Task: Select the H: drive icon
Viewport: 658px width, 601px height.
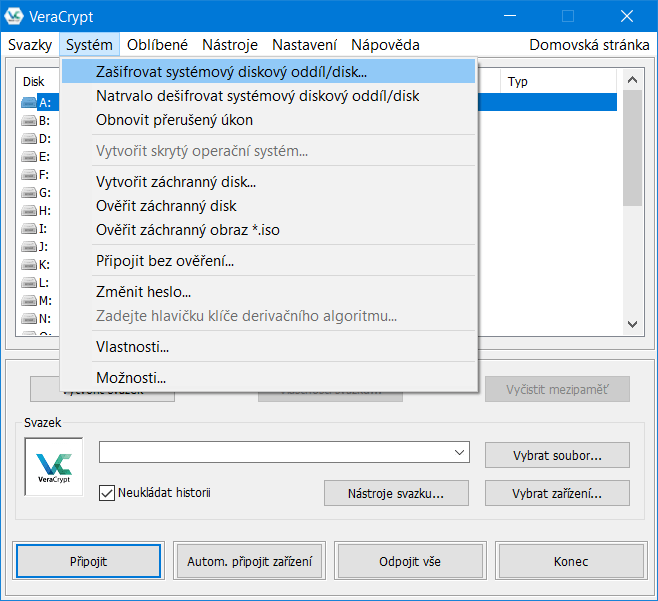Action: point(29,211)
